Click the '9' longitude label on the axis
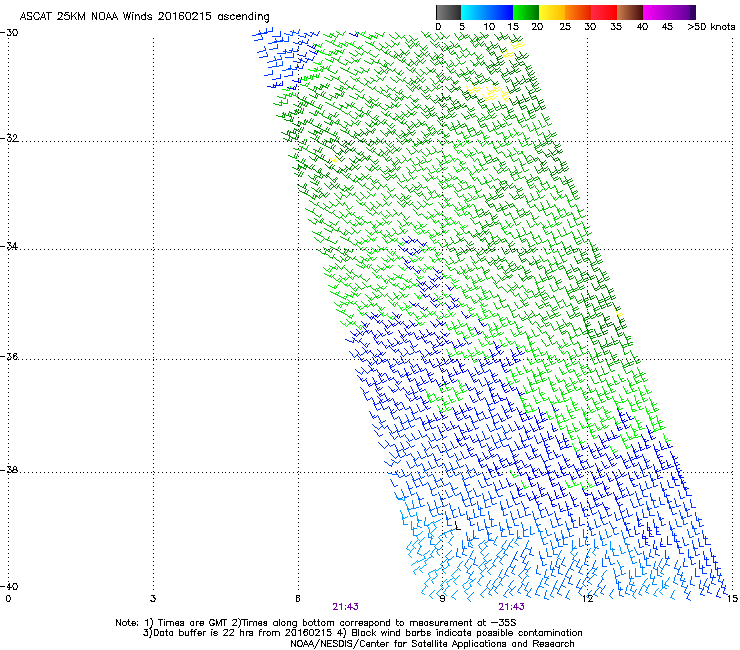 [x=442, y=599]
